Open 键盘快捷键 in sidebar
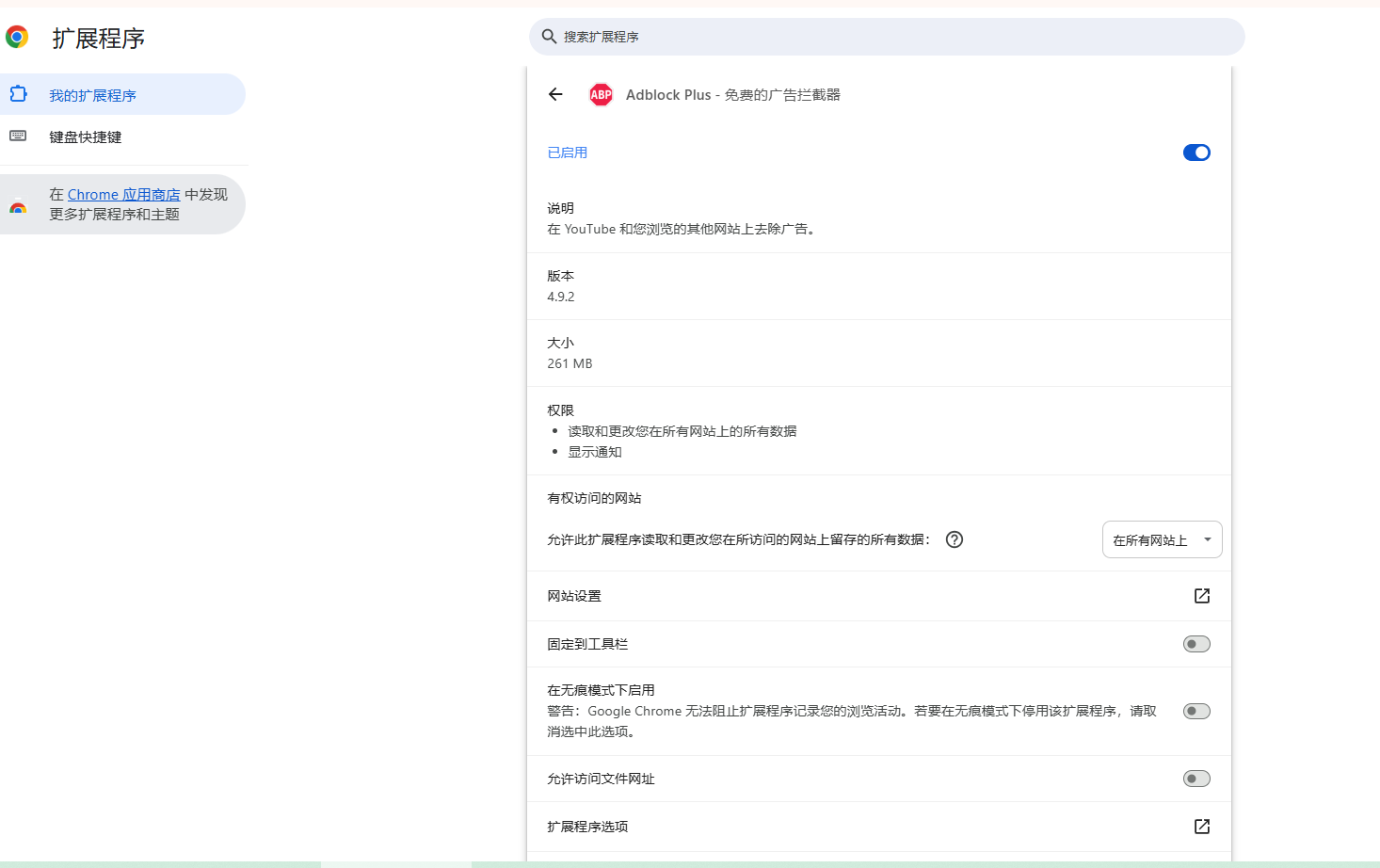 pyautogui.click(x=122, y=137)
